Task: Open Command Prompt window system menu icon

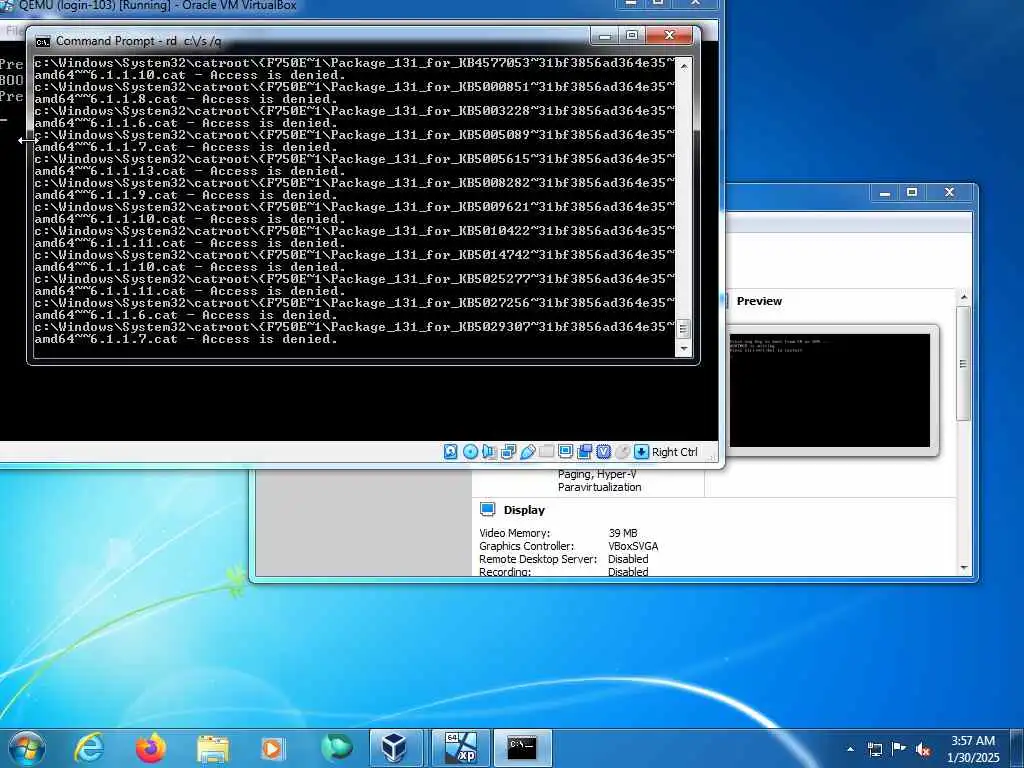Action: [x=42, y=42]
